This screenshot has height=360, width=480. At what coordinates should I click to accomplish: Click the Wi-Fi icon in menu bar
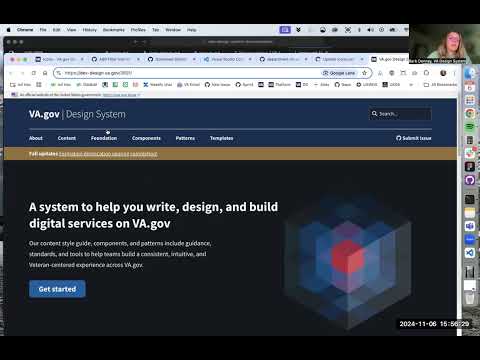[406, 30]
